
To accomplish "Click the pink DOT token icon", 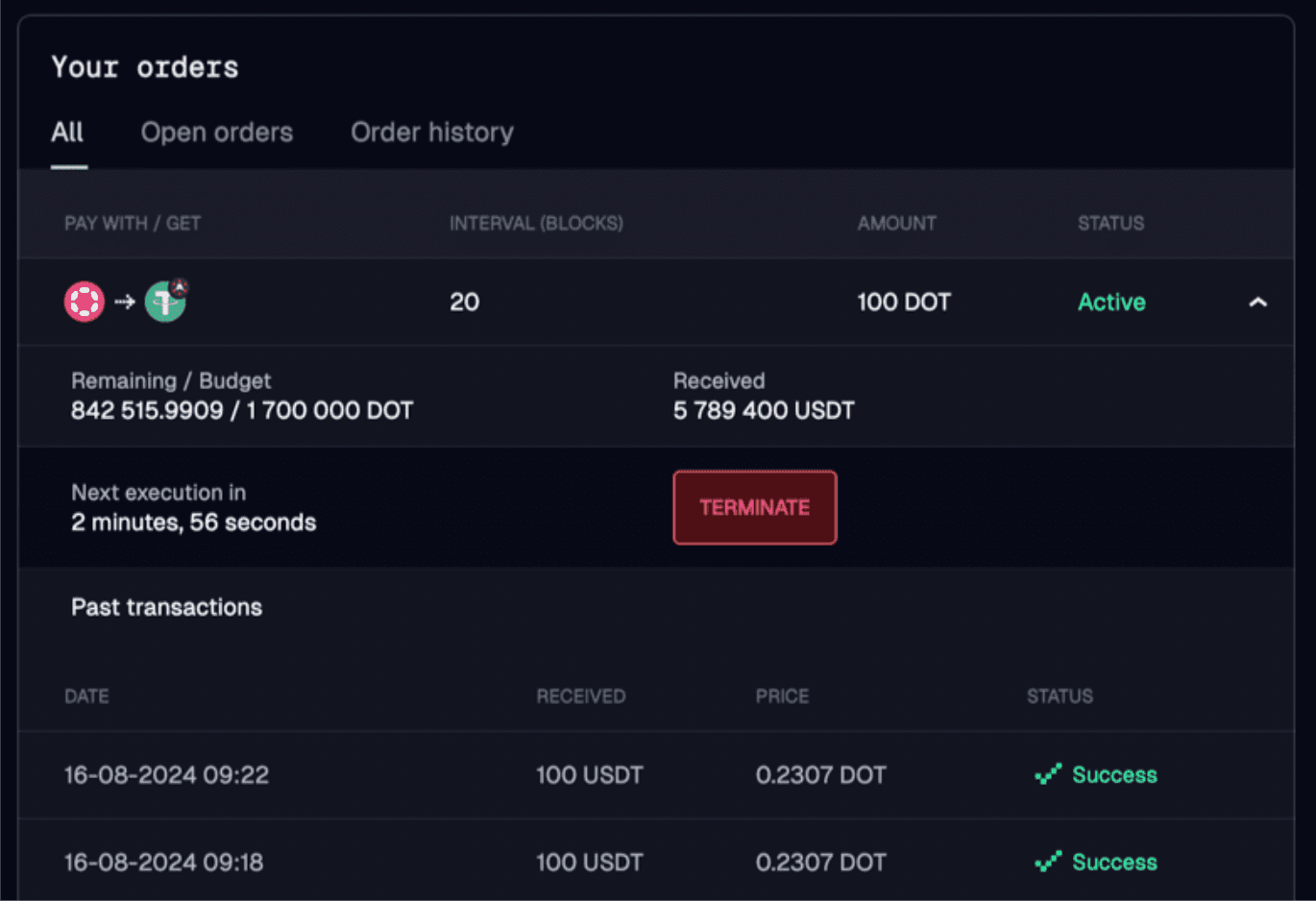I will [85, 302].
